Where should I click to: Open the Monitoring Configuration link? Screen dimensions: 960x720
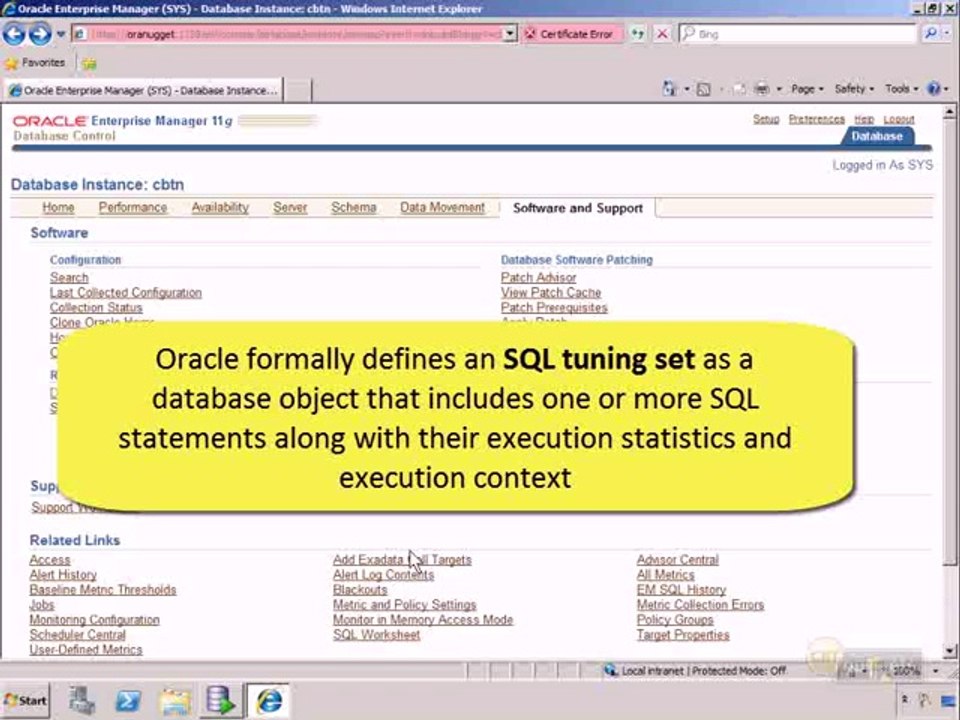[94, 620]
